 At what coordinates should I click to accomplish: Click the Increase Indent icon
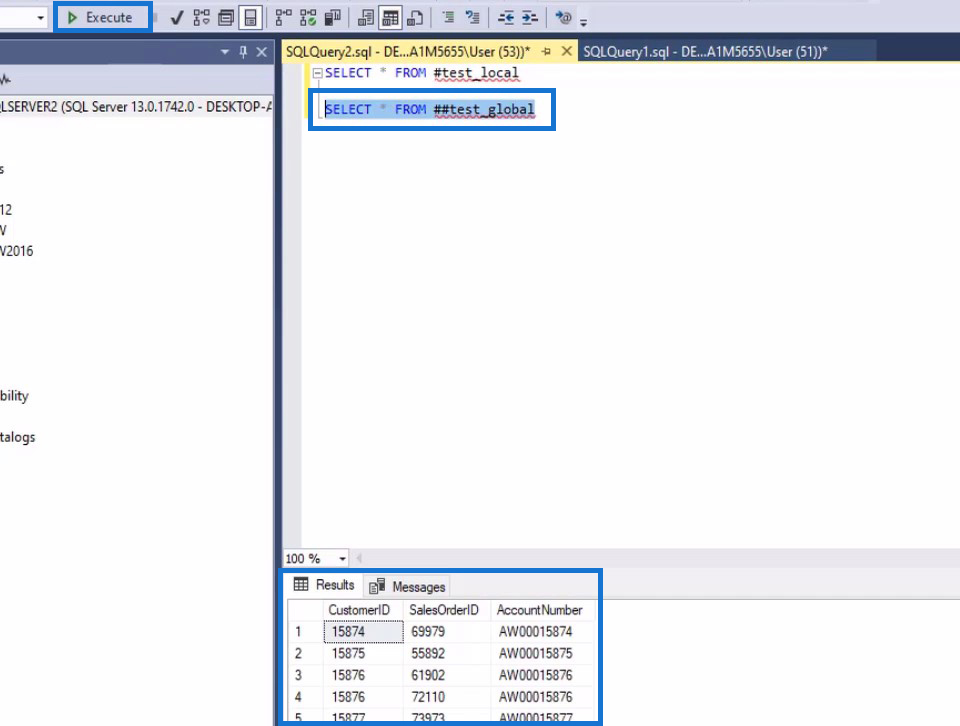click(x=530, y=18)
